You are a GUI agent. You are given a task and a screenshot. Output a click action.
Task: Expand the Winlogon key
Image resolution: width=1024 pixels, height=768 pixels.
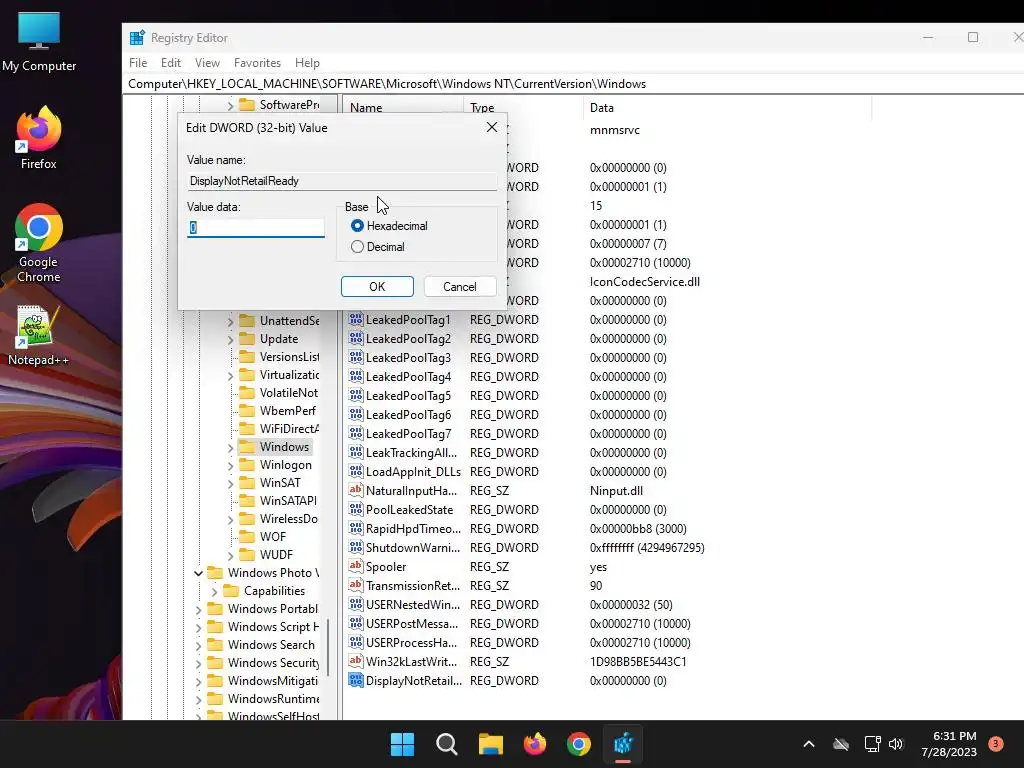pyautogui.click(x=230, y=466)
